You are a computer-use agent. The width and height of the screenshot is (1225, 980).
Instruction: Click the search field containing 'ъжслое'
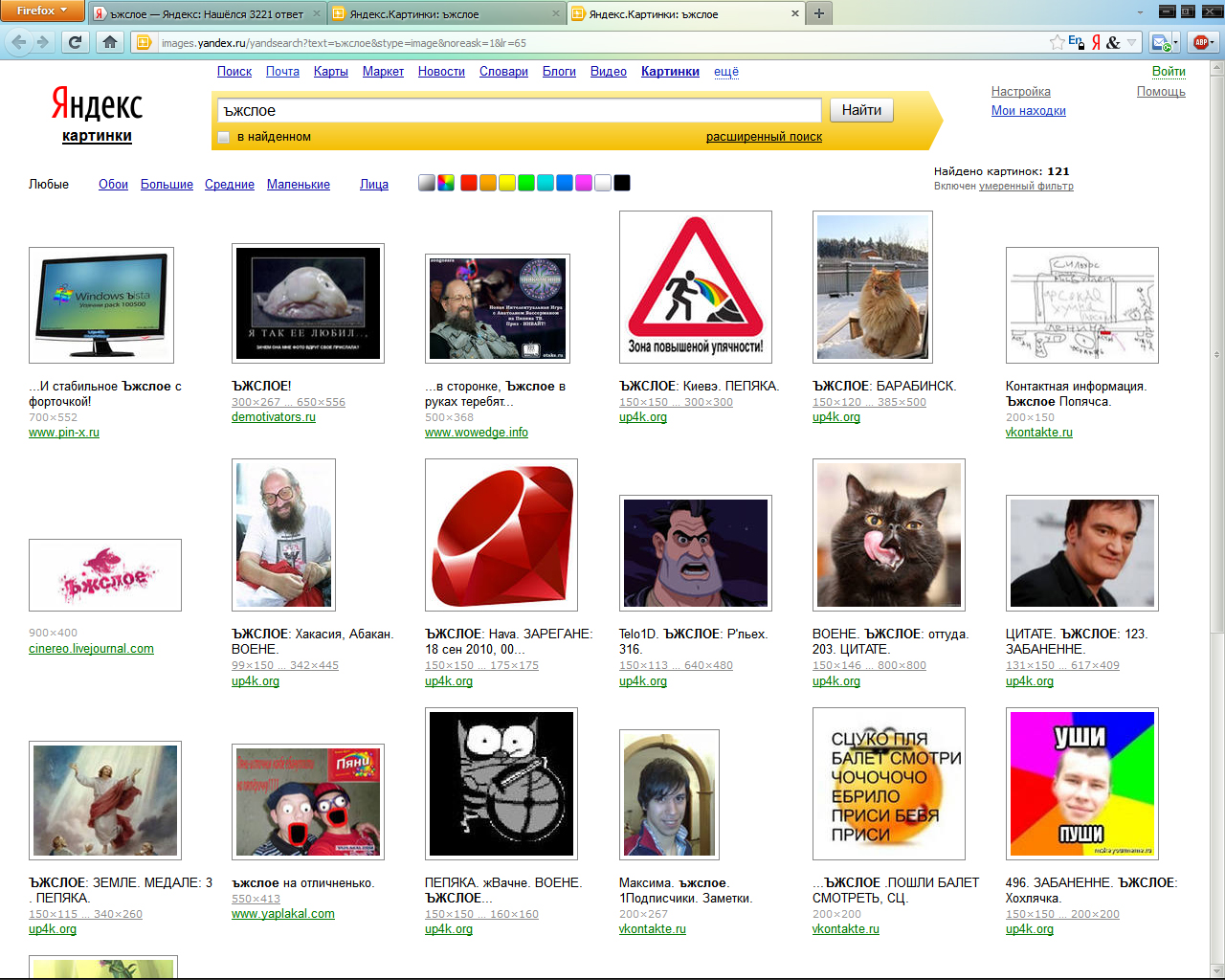click(x=519, y=110)
